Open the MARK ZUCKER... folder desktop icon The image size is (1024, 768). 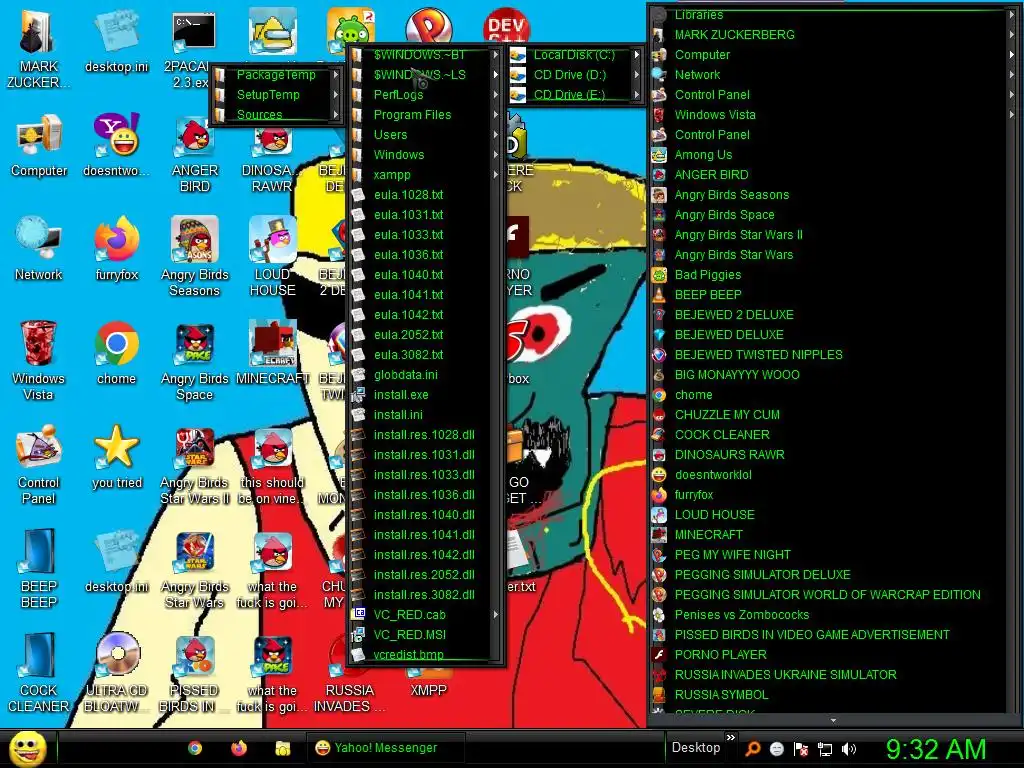pyautogui.click(x=39, y=48)
